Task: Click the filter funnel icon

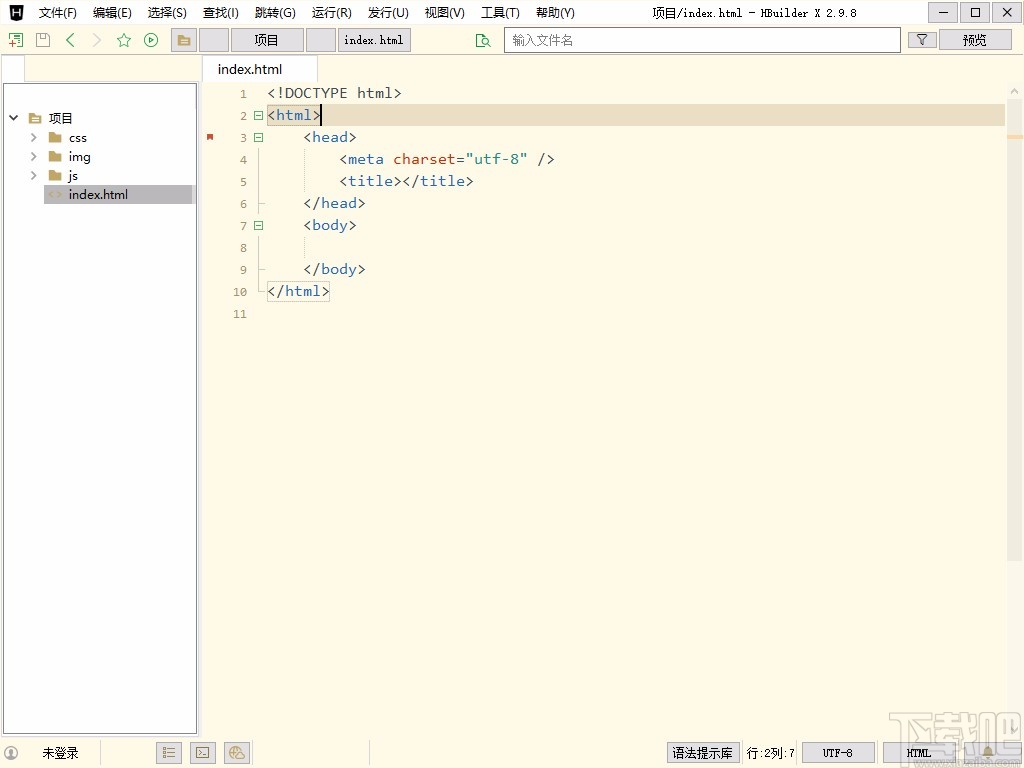Action: [922, 40]
